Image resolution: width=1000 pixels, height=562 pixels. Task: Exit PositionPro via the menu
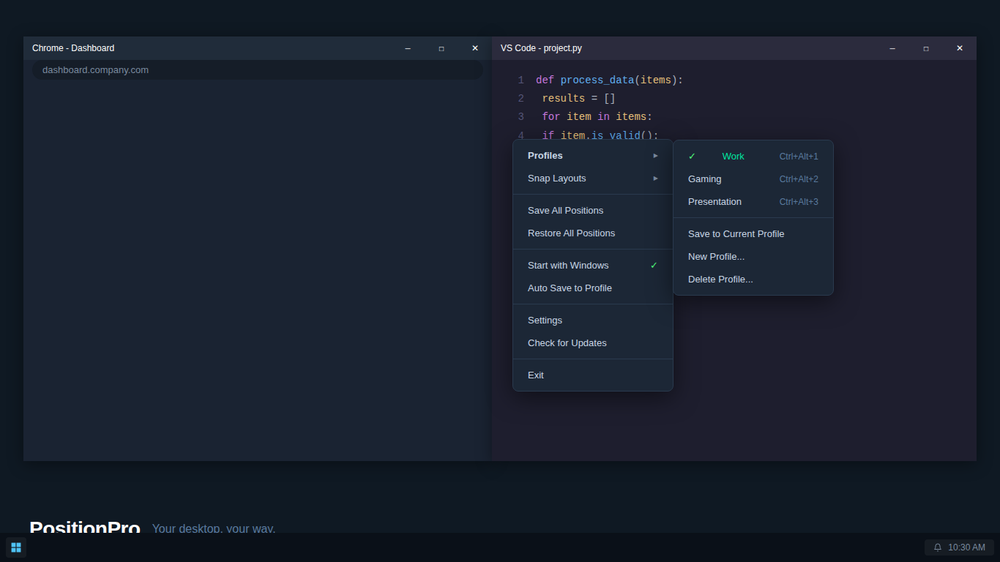coord(592,375)
